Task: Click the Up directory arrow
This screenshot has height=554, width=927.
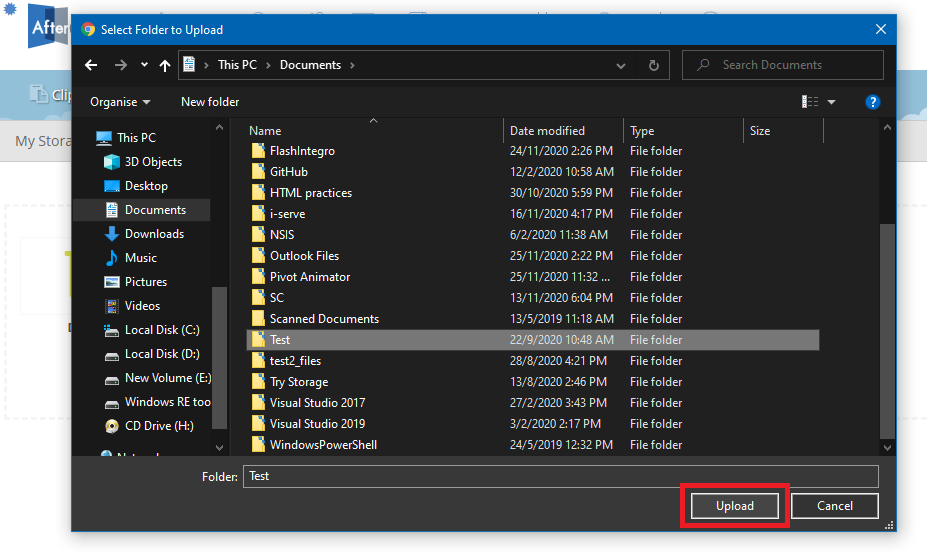Action: (165, 65)
